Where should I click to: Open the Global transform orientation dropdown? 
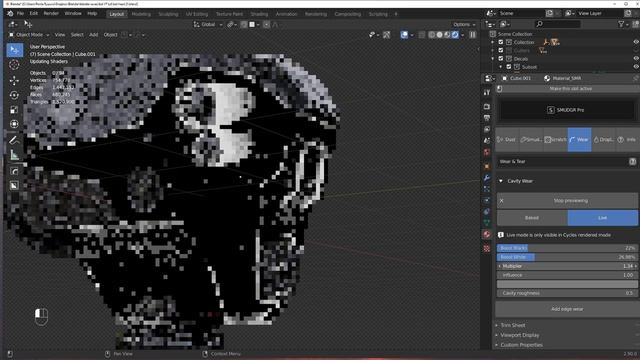pyautogui.click(x=208, y=24)
